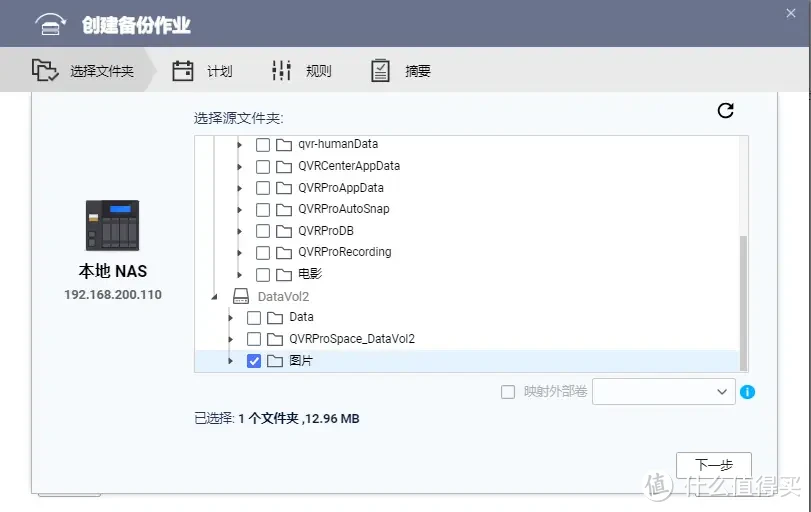811x512 pixels.
Task: Uncheck the 图片 folder checkbox
Action: [x=254, y=360]
